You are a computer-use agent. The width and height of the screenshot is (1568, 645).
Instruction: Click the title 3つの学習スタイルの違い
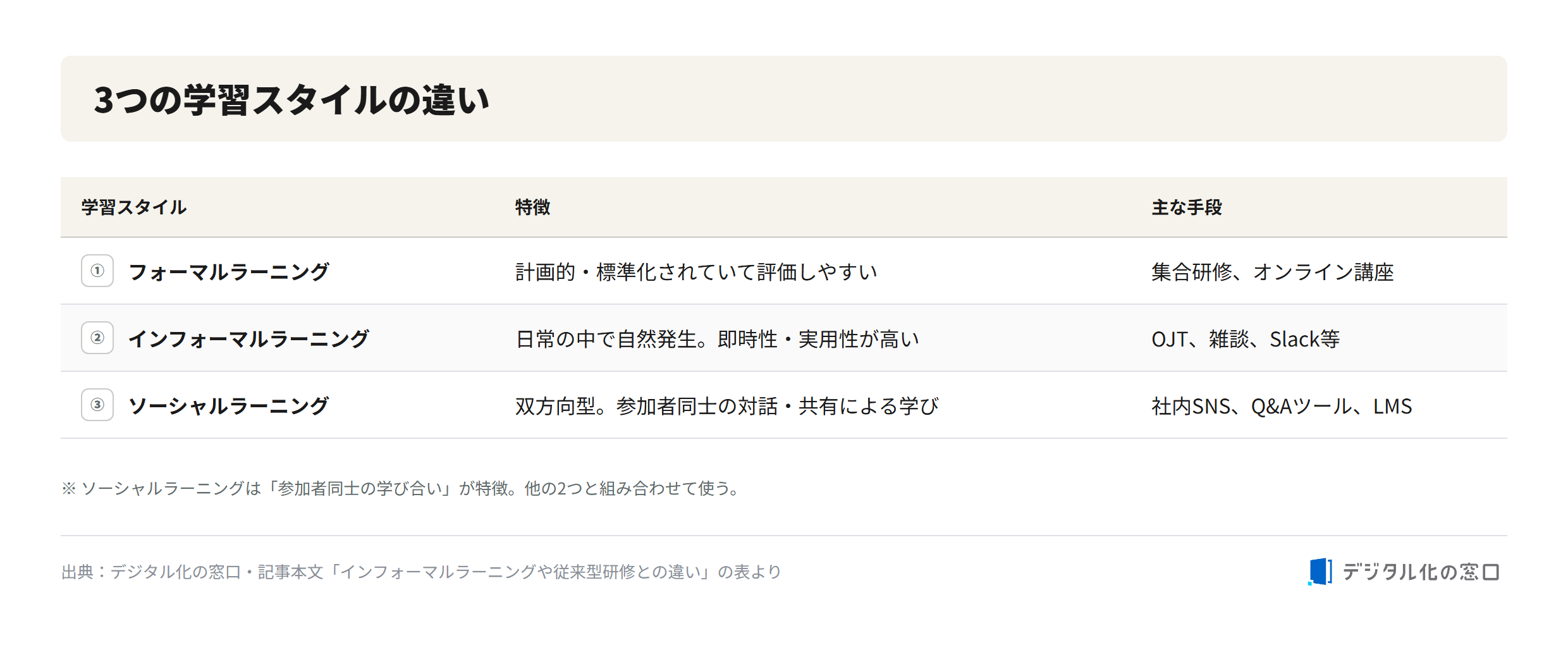pyautogui.click(x=291, y=100)
